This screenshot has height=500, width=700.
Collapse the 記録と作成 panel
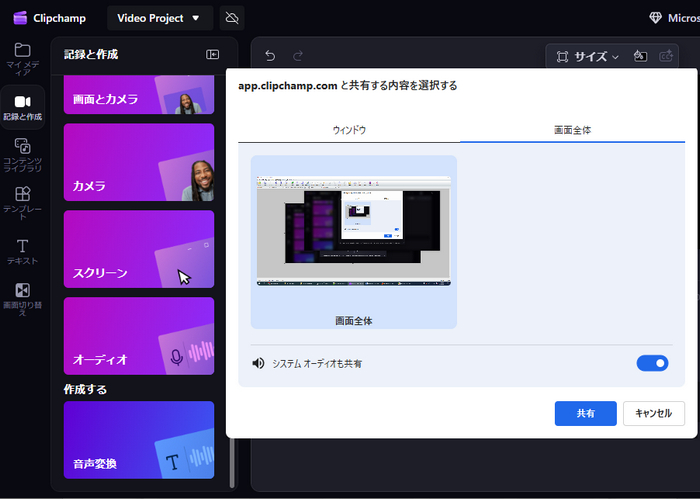point(212,54)
